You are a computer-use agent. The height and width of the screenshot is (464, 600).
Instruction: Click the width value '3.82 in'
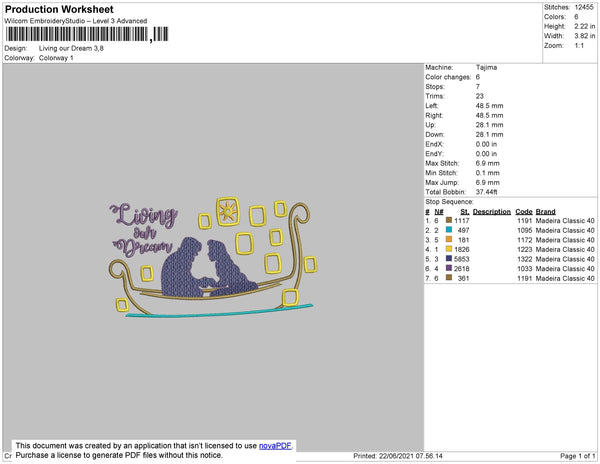click(585, 36)
